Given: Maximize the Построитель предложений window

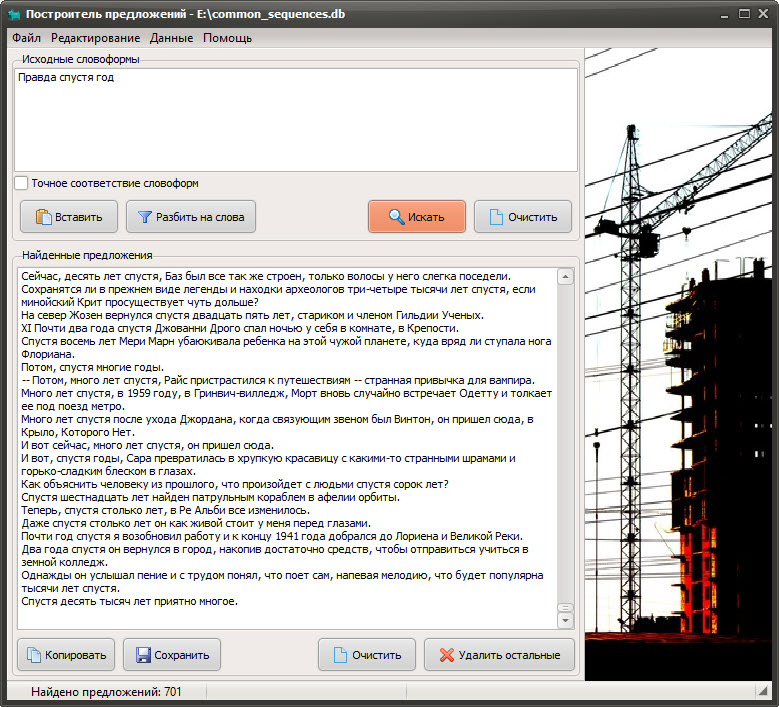Looking at the screenshot, I should tap(744, 14).
